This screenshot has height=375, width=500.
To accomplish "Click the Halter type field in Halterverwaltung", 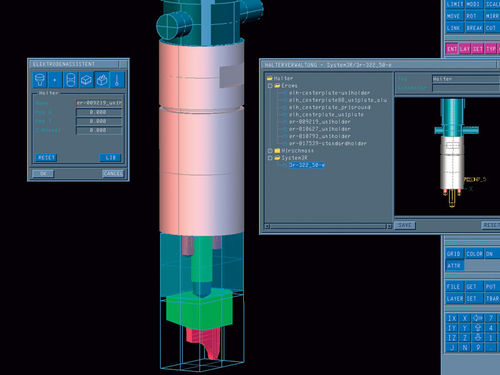I will (466, 79).
